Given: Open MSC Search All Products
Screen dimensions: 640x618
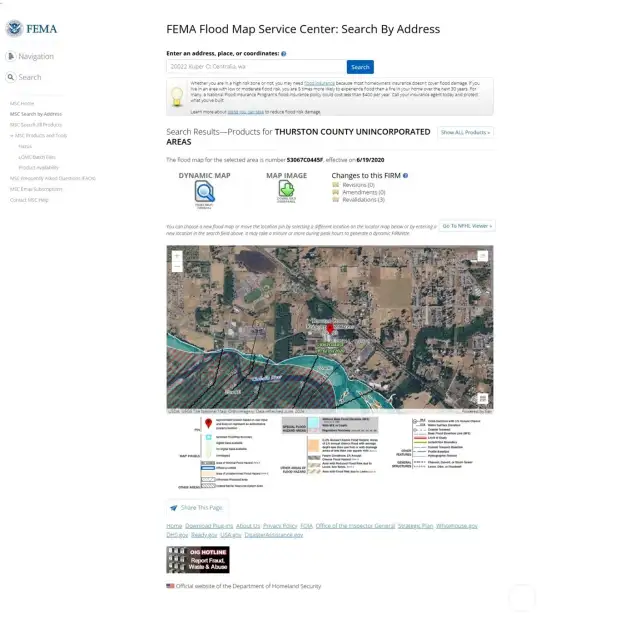Looking at the screenshot, I should click(36, 124).
